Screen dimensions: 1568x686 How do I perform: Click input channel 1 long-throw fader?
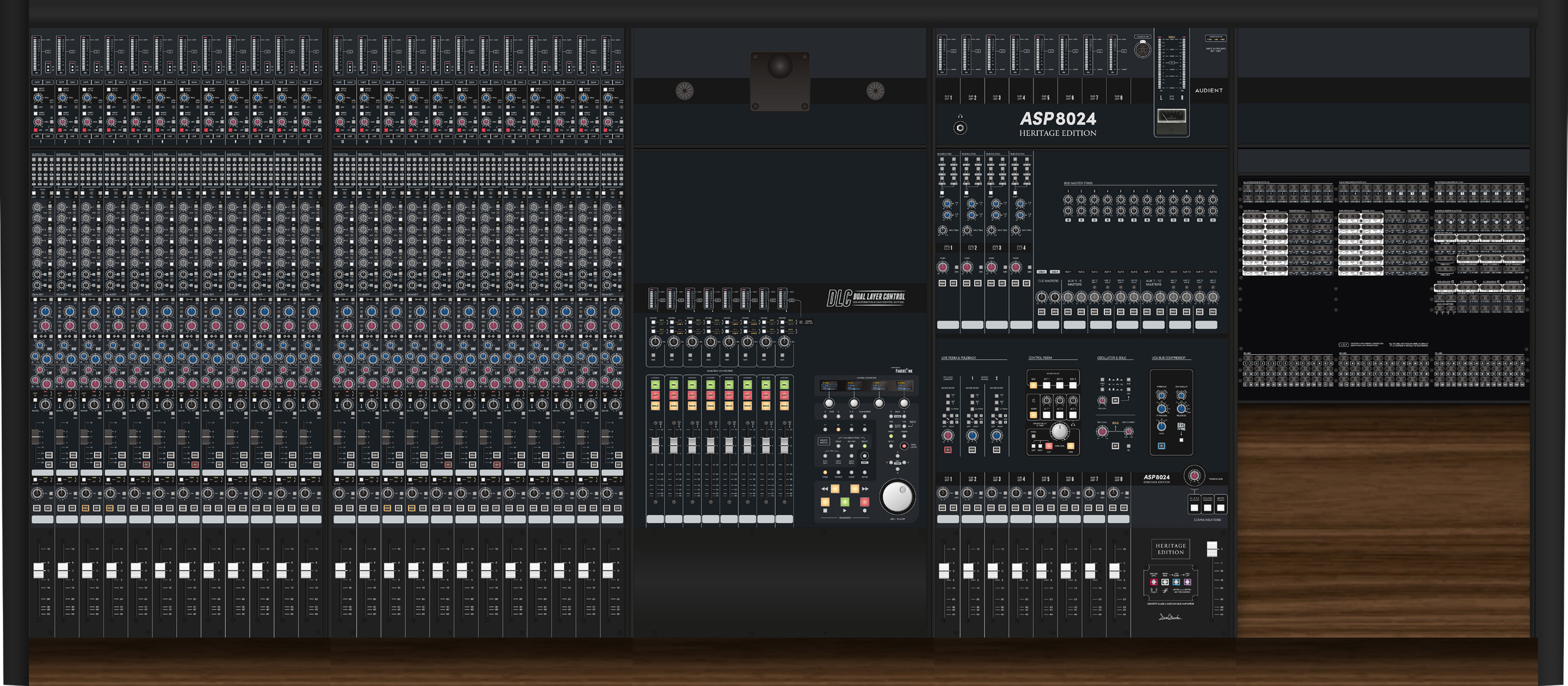pyautogui.click(x=38, y=570)
